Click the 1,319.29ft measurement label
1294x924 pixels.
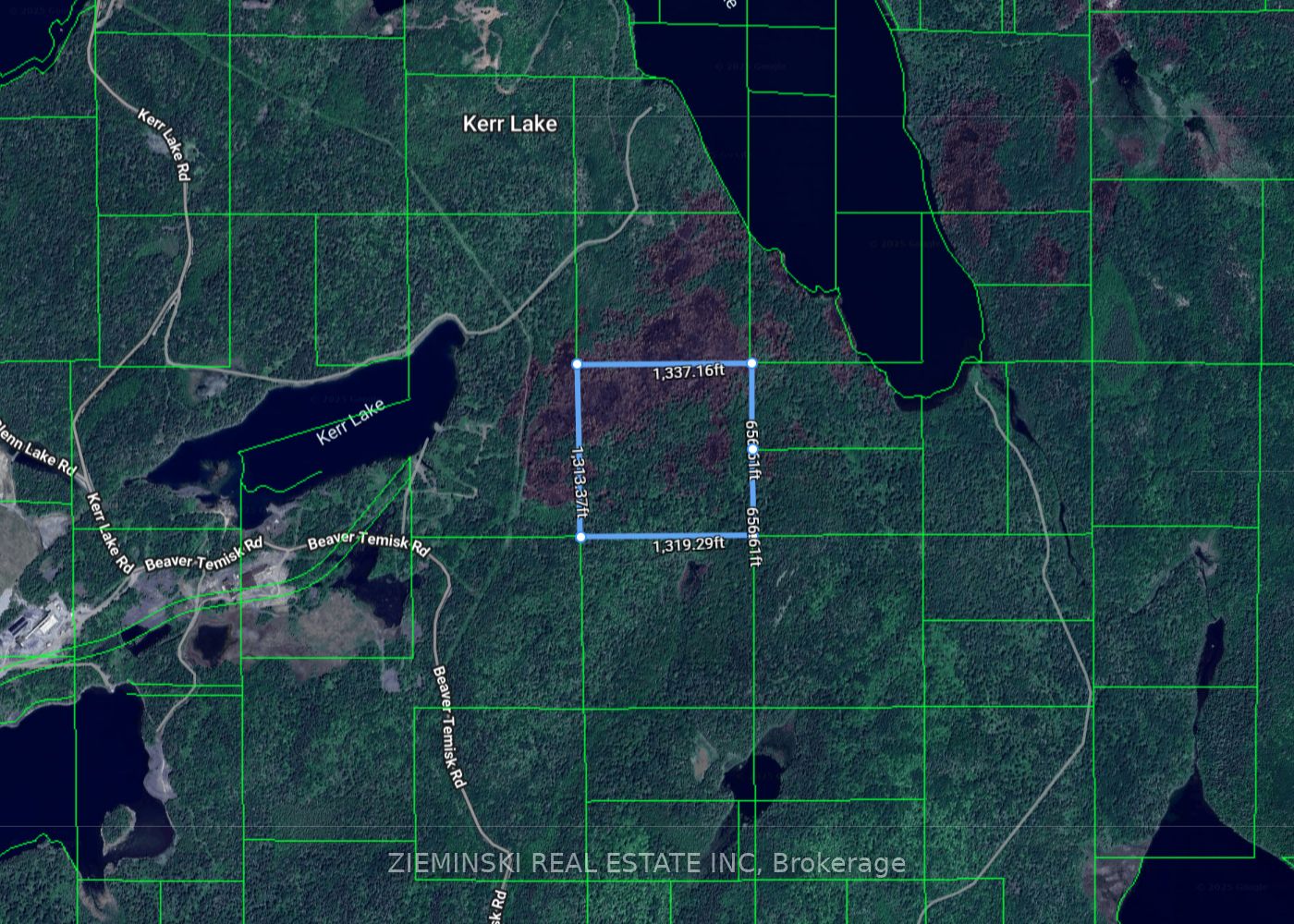coord(689,545)
